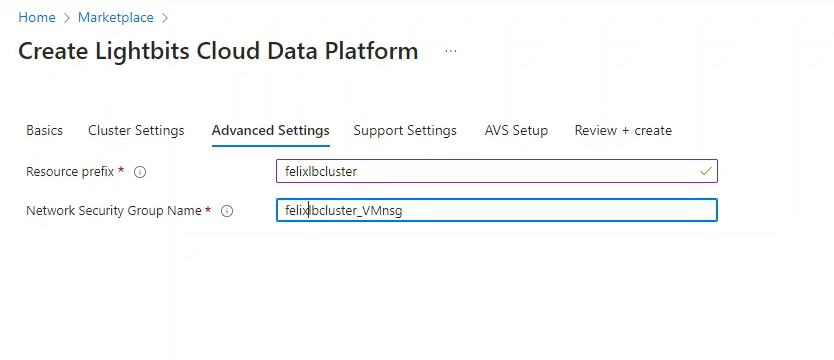This screenshot has width=834, height=360.
Task: Click the green validation checkmark
Action: click(705, 171)
